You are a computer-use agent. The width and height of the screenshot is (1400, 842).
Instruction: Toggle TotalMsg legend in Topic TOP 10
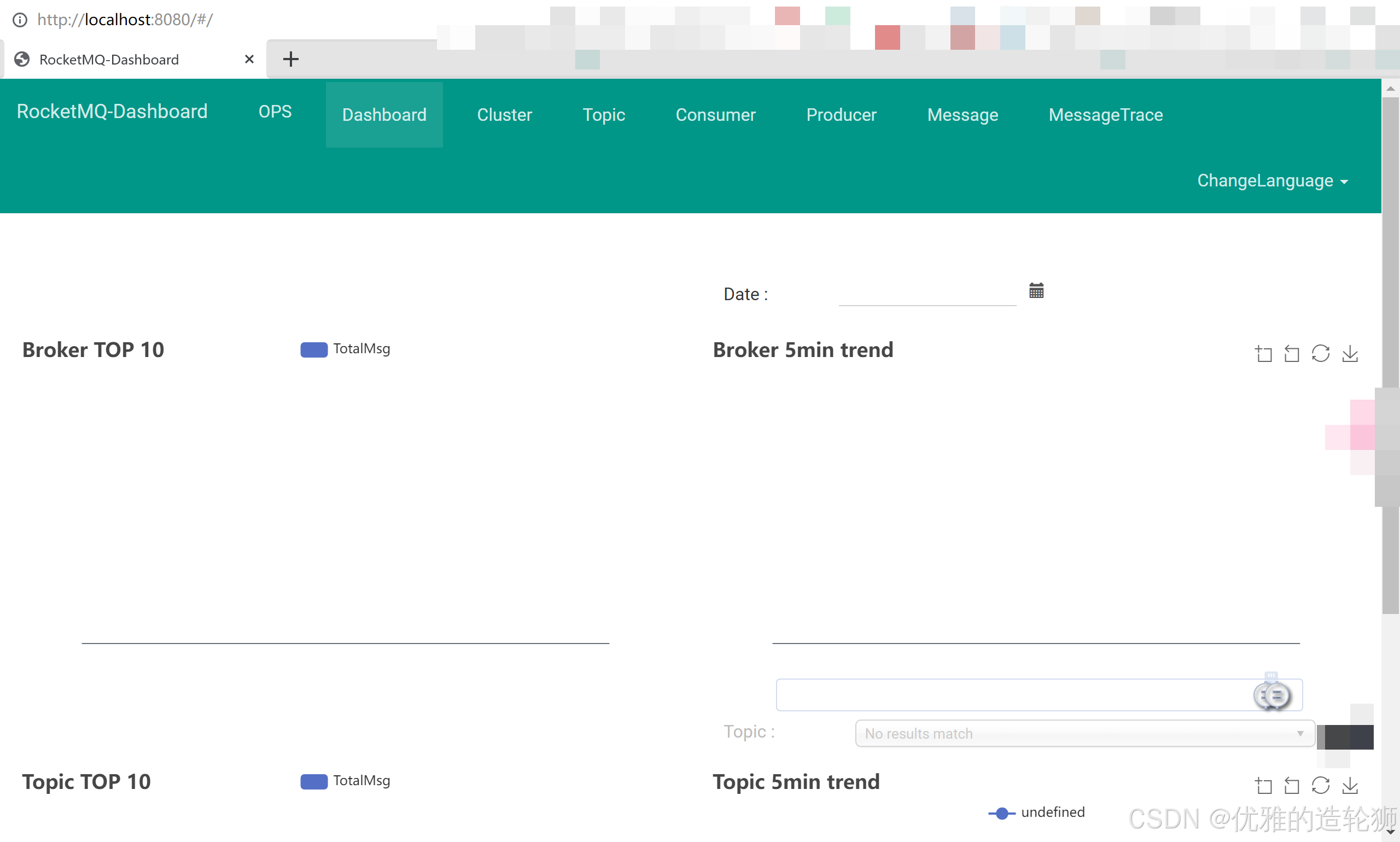pos(345,781)
